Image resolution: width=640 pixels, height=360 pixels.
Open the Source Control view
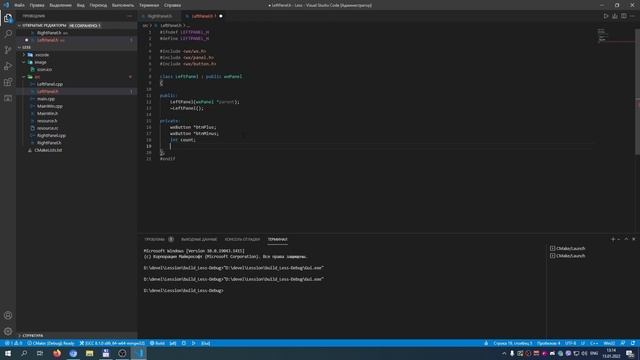point(8,50)
